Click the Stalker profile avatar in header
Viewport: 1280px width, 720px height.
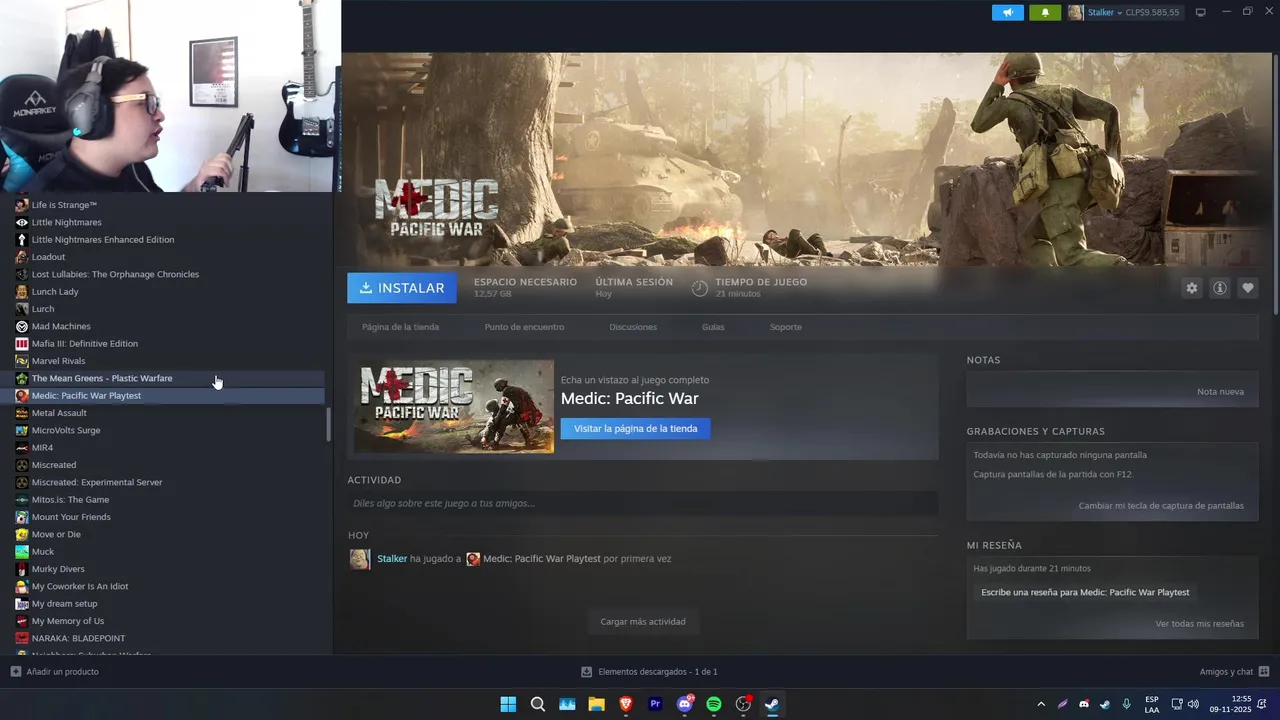(1076, 13)
